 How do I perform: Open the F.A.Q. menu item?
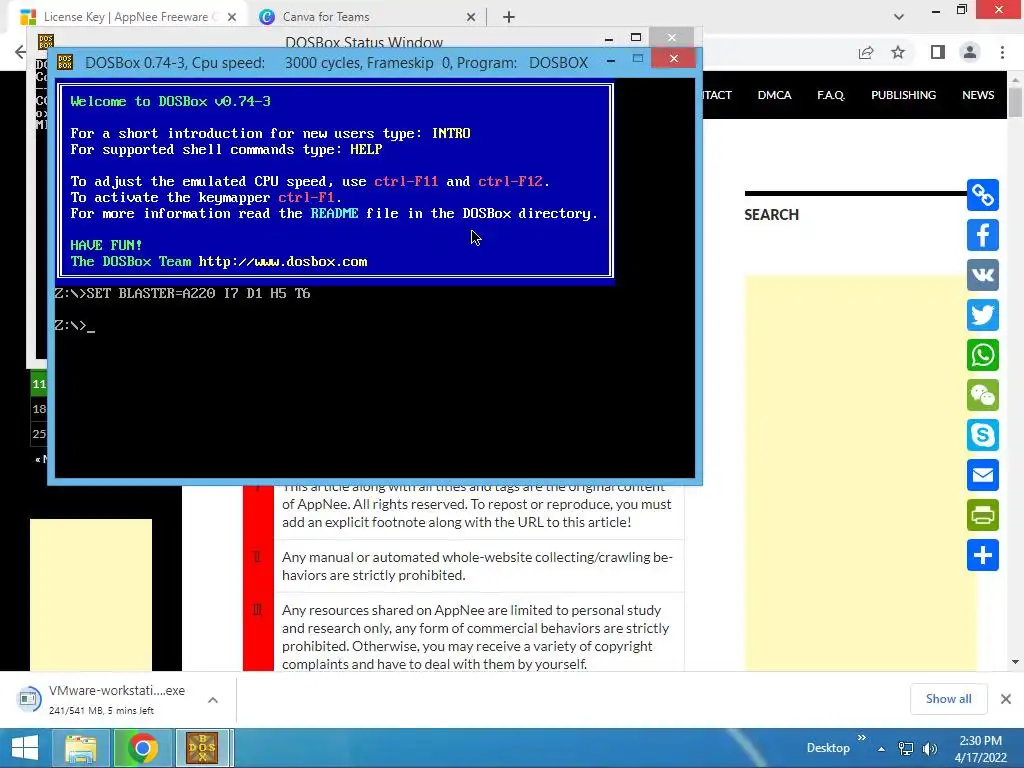[831, 95]
